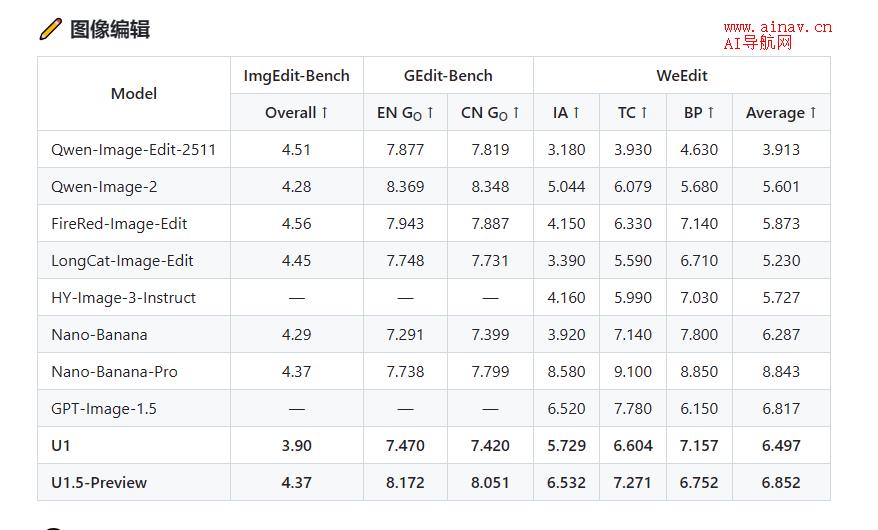
Task: Select the HY-Image-3-Instruct model name
Action: (124, 297)
